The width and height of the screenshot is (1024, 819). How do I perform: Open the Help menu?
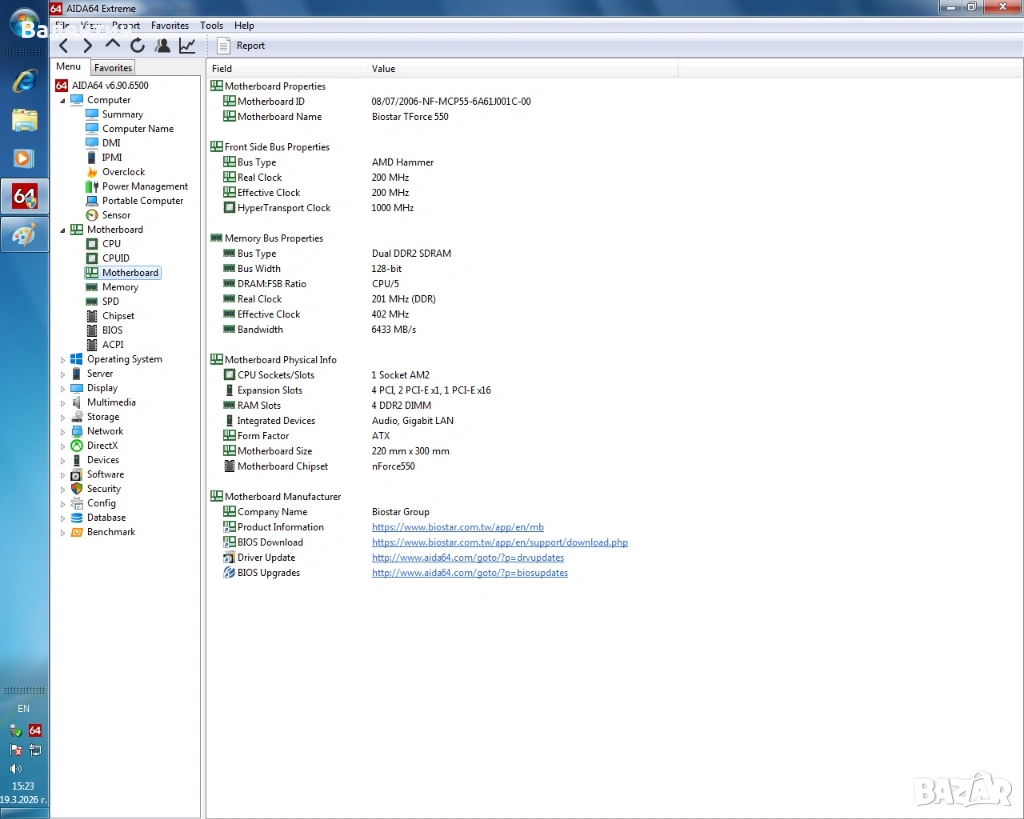pyautogui.click(x=244, y=25)
